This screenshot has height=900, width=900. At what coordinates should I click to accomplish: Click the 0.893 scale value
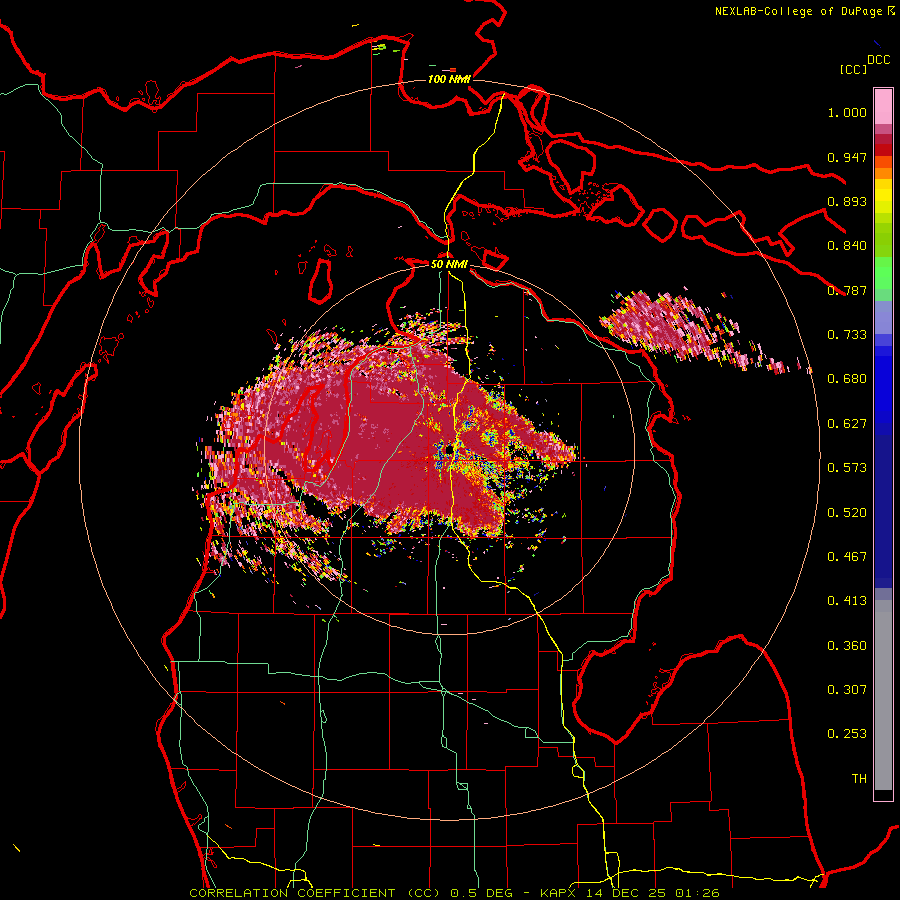pyautogui.click(x=847, y=201)
